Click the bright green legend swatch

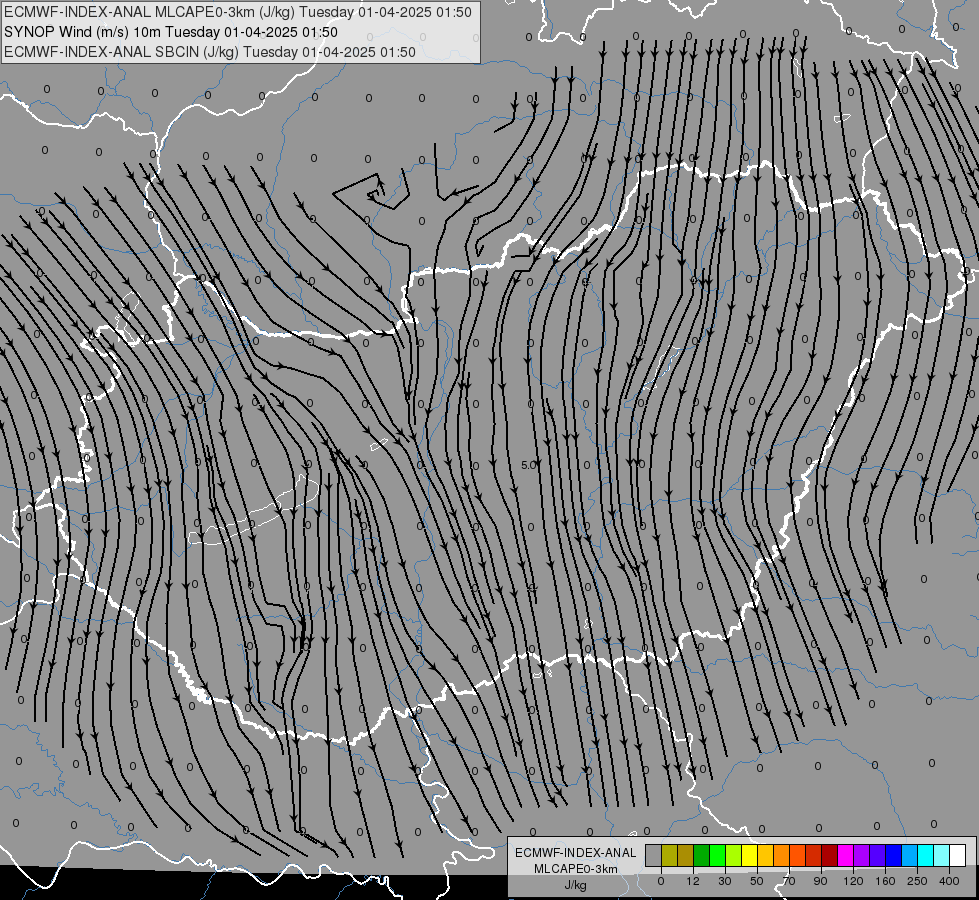[x=717, y=856]
